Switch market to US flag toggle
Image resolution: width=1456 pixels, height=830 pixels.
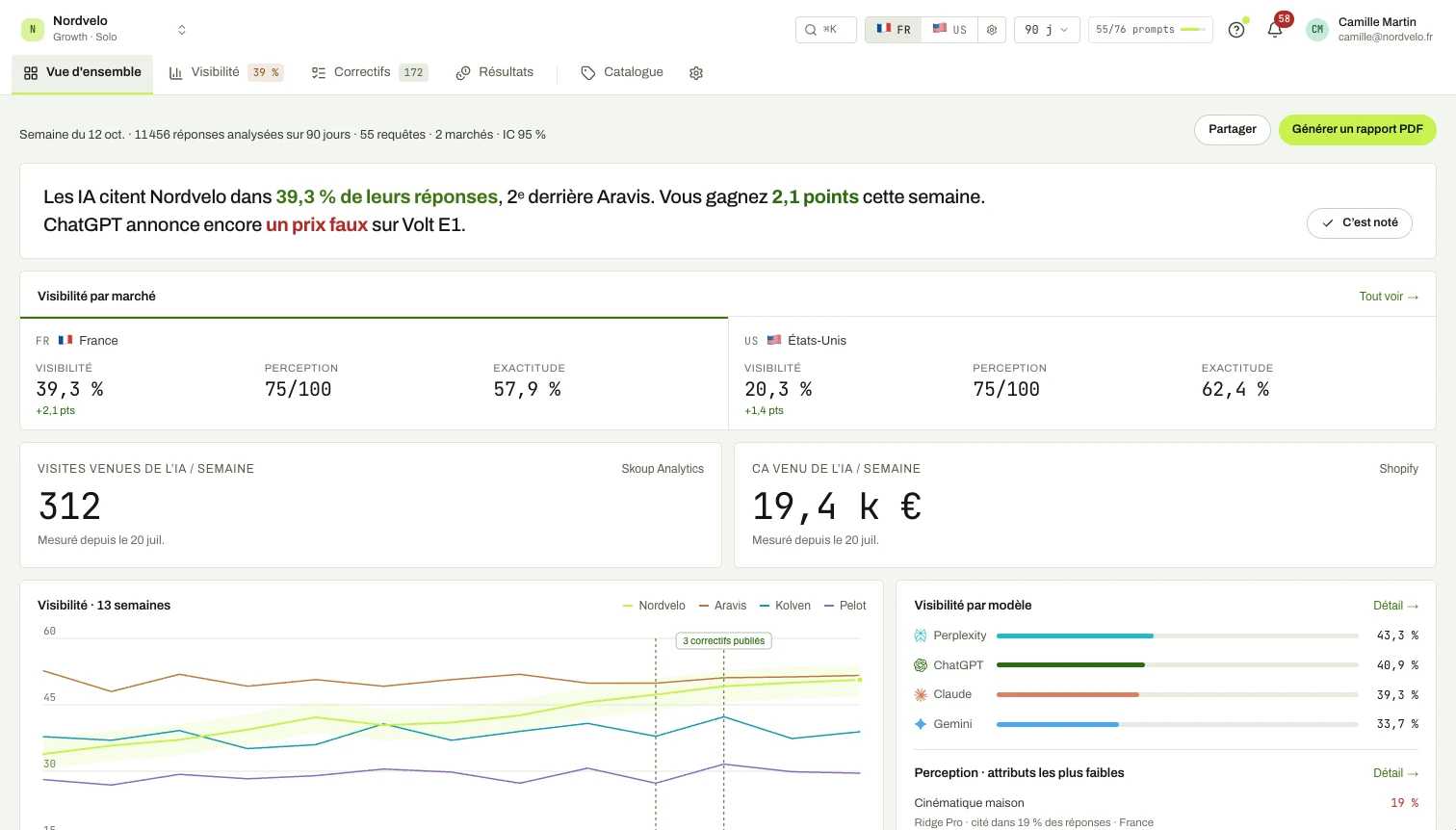(949, 30)
